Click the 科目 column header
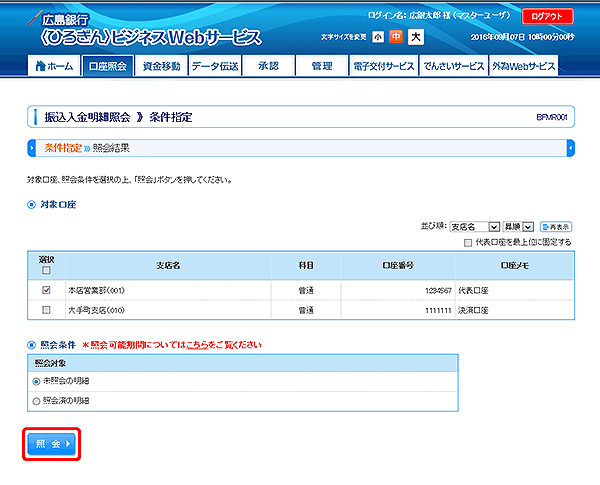 (306, 265)
